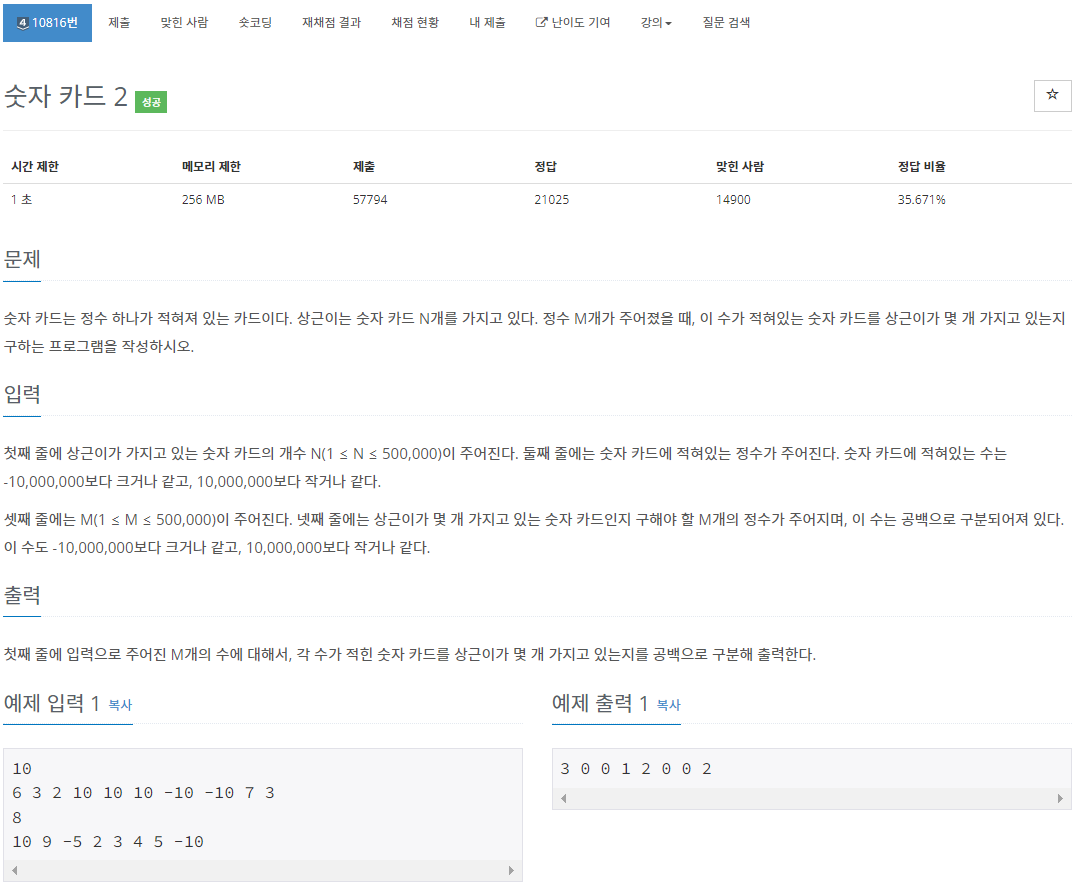Switch to the 채점 현황 tab
Screen dimensions: 1076x887
pos(415,23)
